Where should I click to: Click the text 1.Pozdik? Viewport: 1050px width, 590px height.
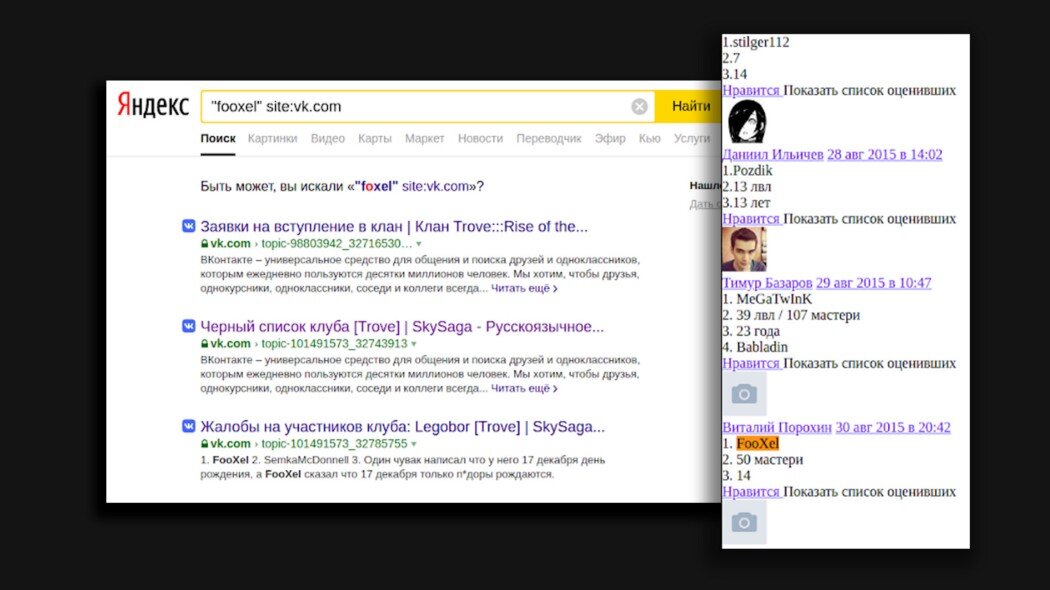click(747, 171)
